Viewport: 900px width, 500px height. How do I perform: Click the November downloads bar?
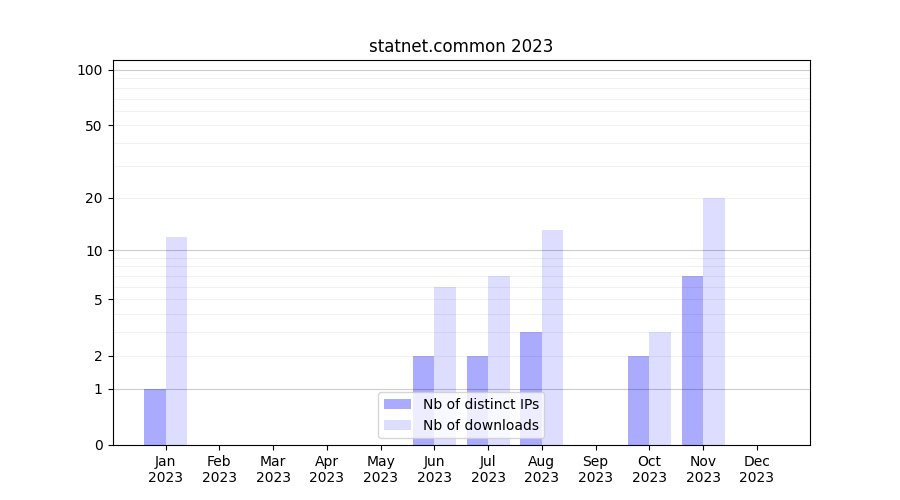point(713,320)
